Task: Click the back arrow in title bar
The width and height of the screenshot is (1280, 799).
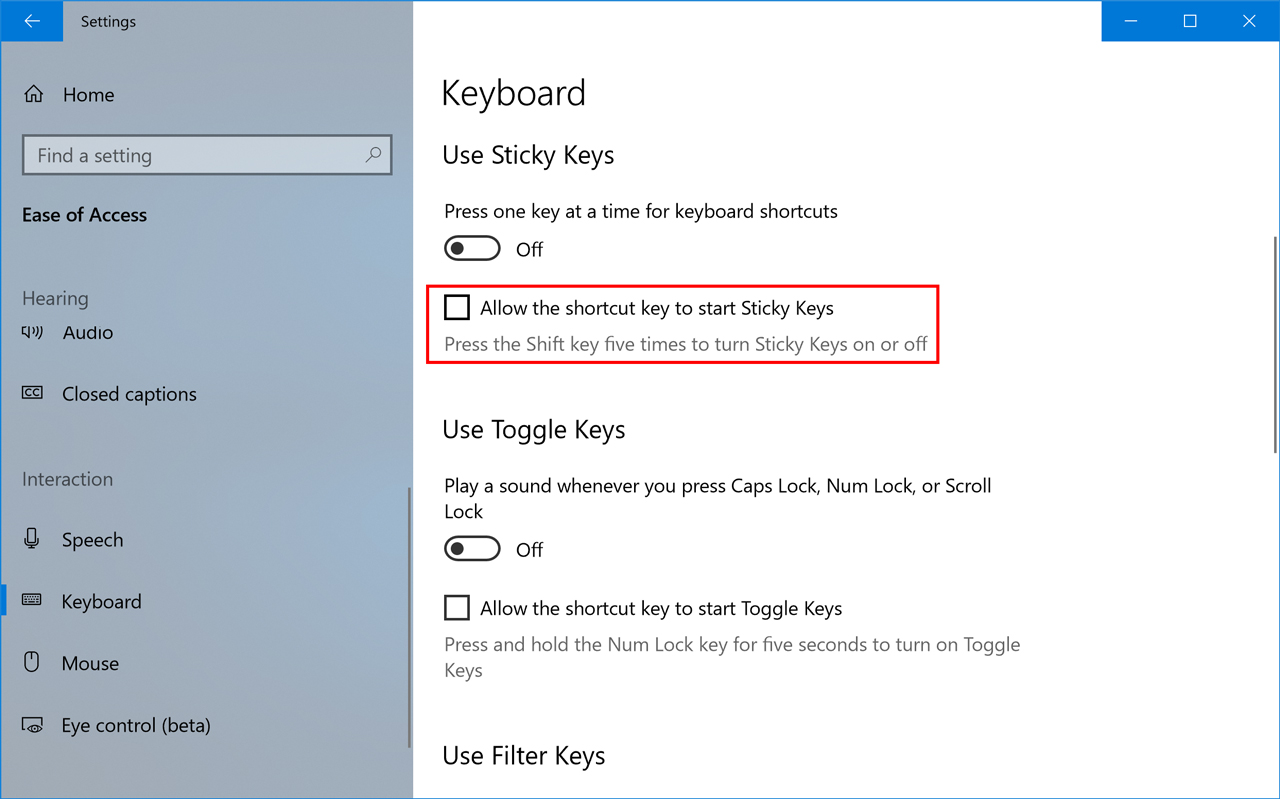Action: click(x=32, y=21)
